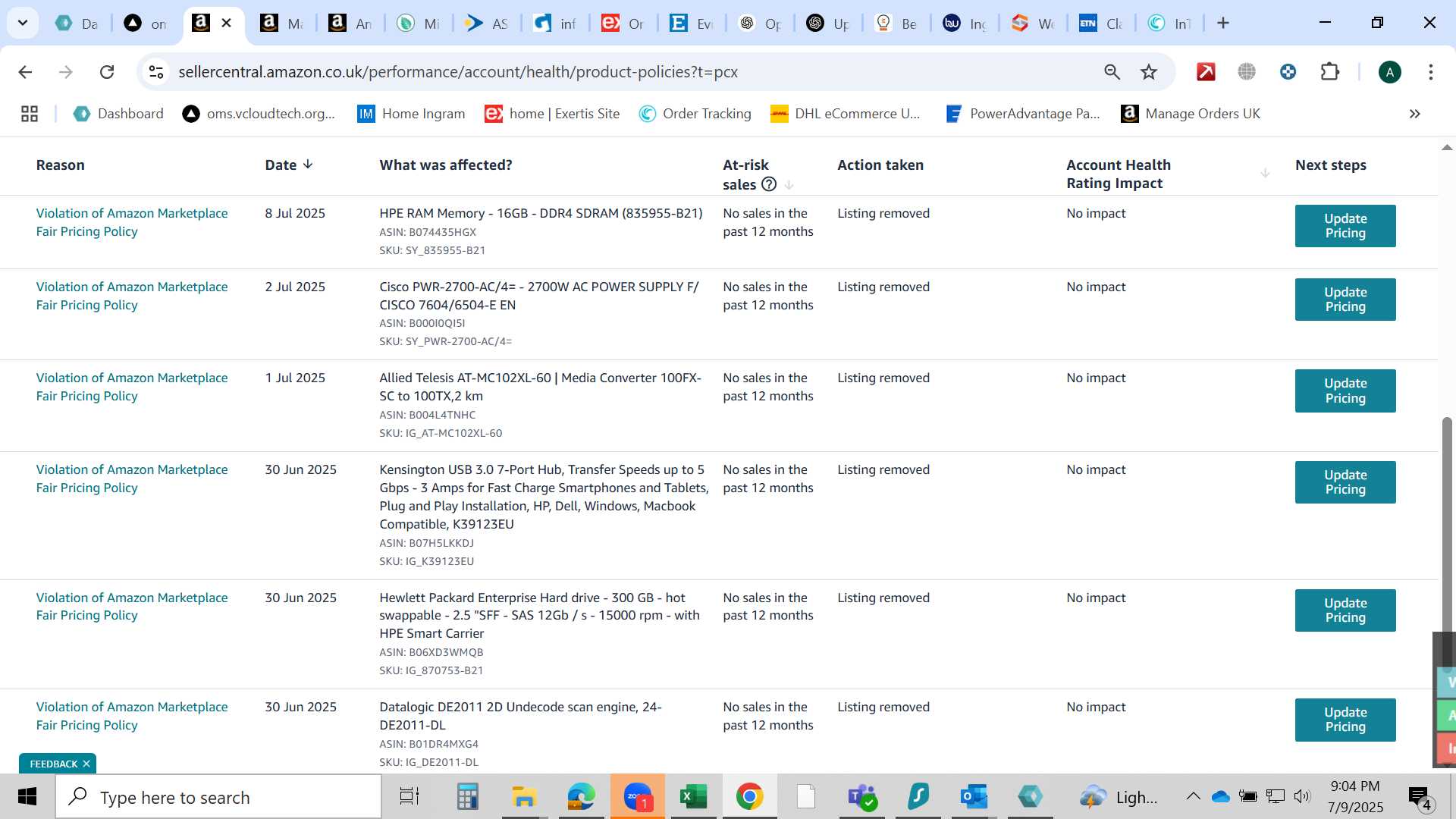Click Update Pricing for HPE RAM Memory
1456x819 pixels.
1345,226
